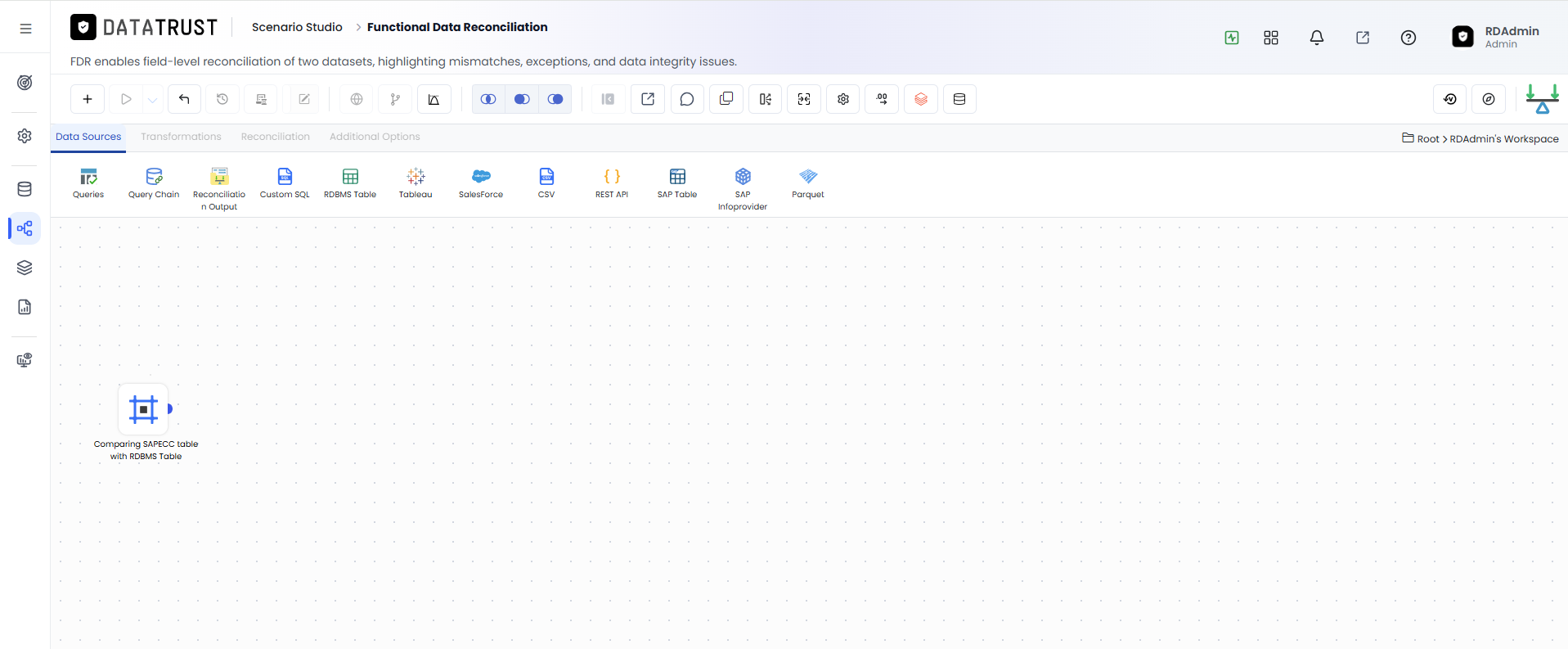Open sidebar scenario flow icon
Viewport: 1568px width, 649px height.
(25, 228)
